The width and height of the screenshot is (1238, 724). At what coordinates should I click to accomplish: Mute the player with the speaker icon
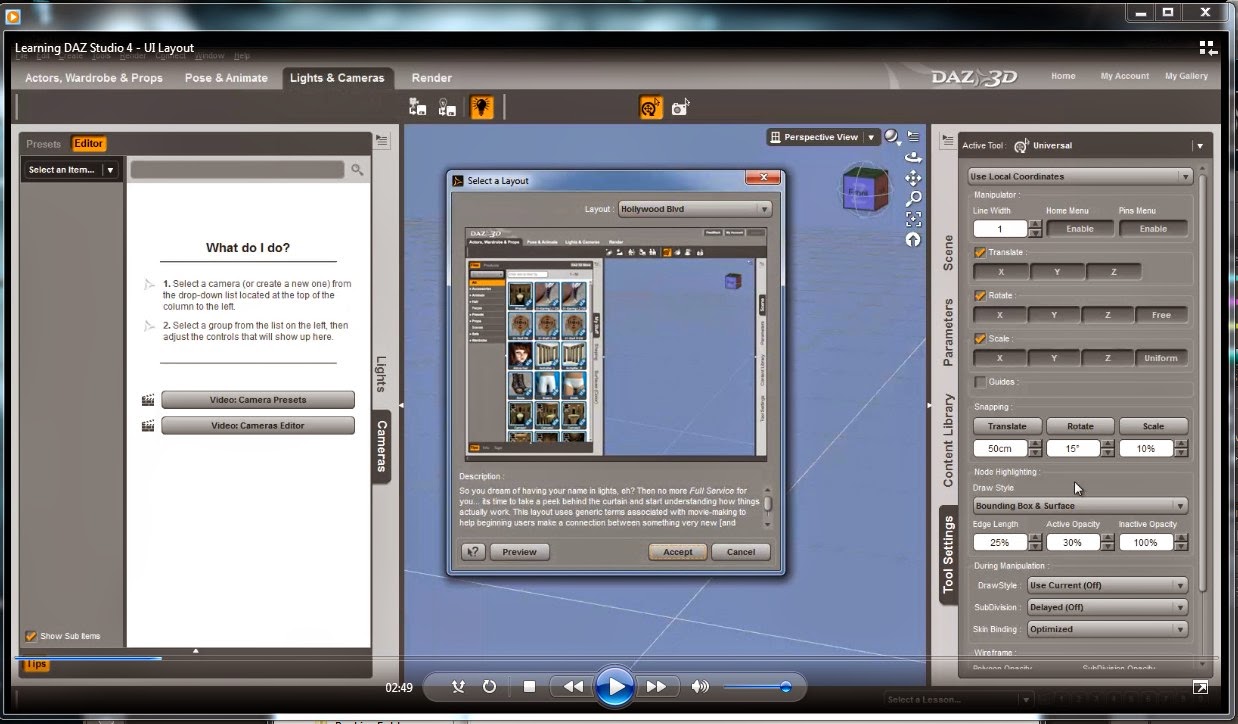point(701,687)
